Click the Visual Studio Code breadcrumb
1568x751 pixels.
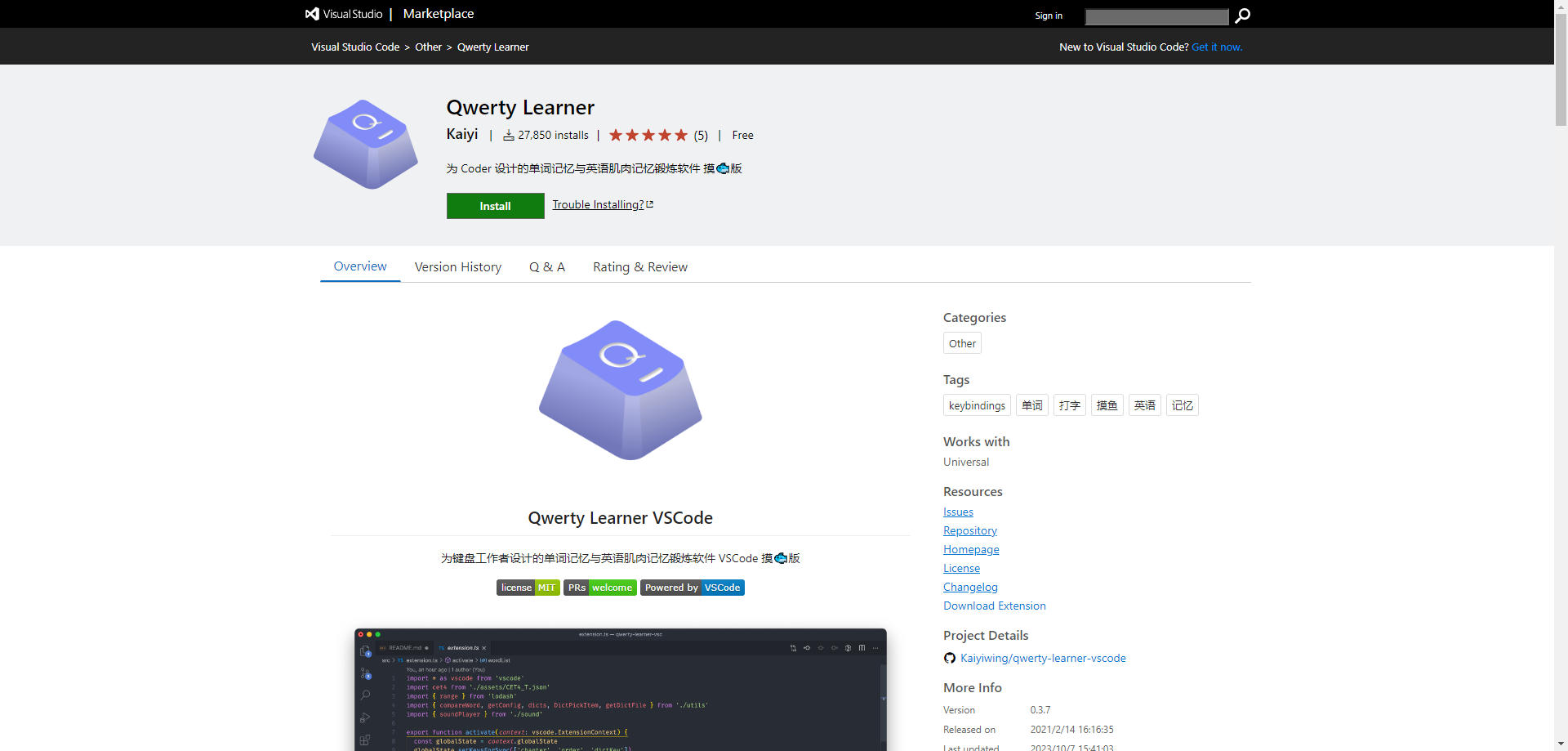pyautogui.click(x=355, y=47)
